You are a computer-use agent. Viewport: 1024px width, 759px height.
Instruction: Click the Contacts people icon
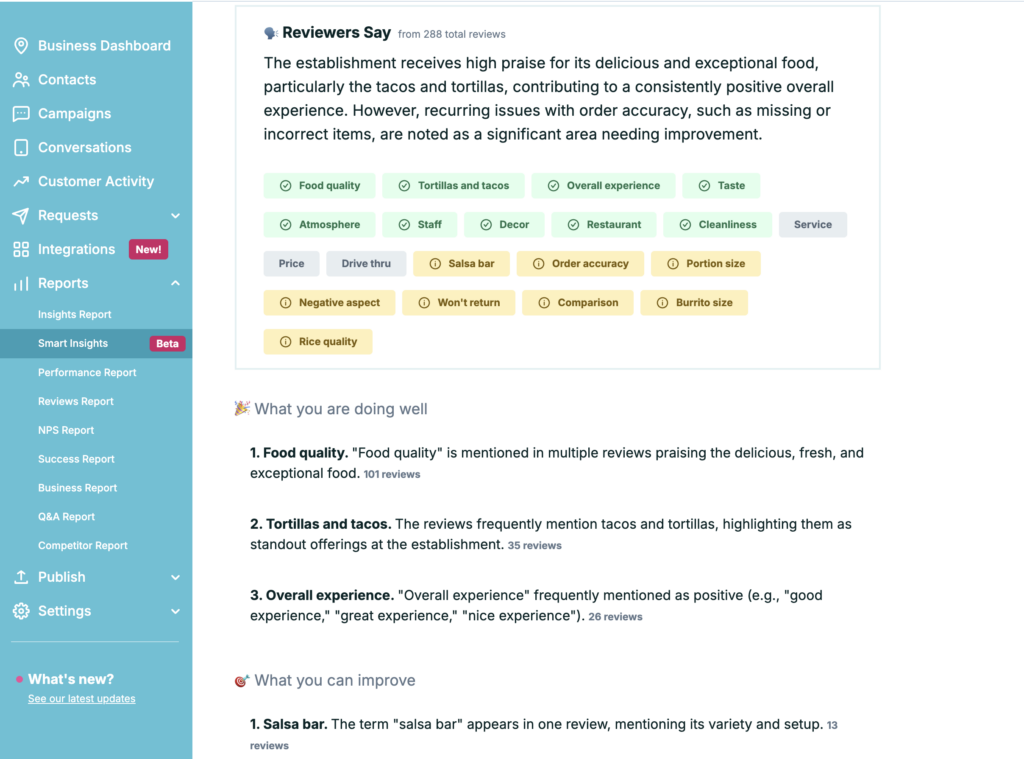pyautogui.click(x=21, y=80)
